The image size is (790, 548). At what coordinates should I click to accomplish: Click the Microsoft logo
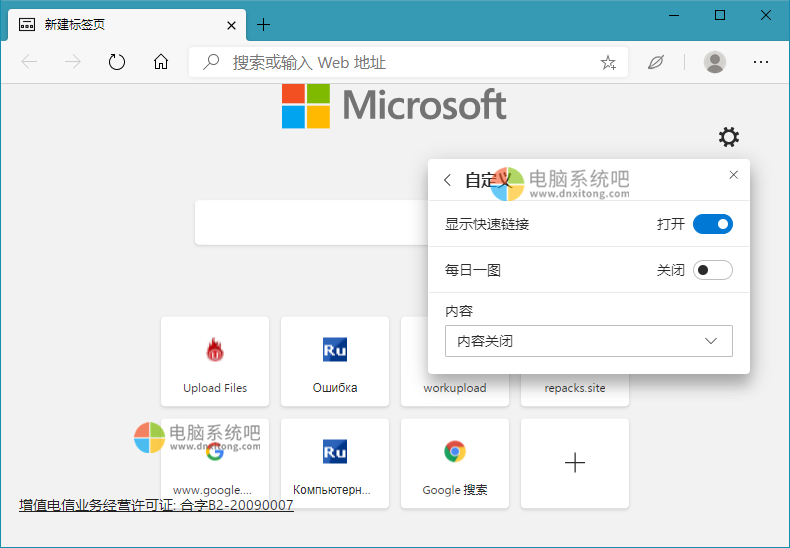pyautogui.click(x=394, y=106)
